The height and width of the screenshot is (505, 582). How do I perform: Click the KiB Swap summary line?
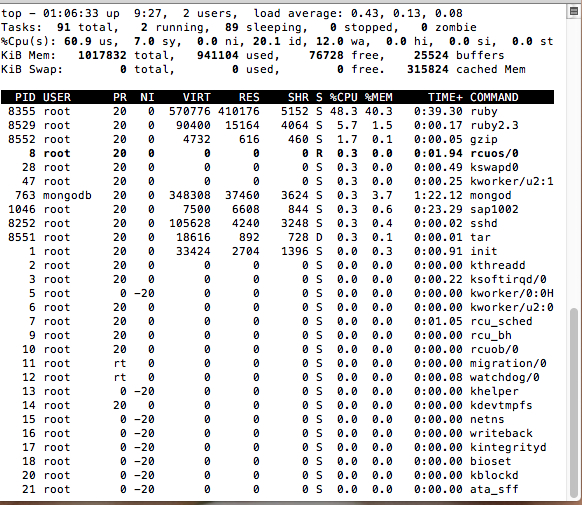click(263, 69)
